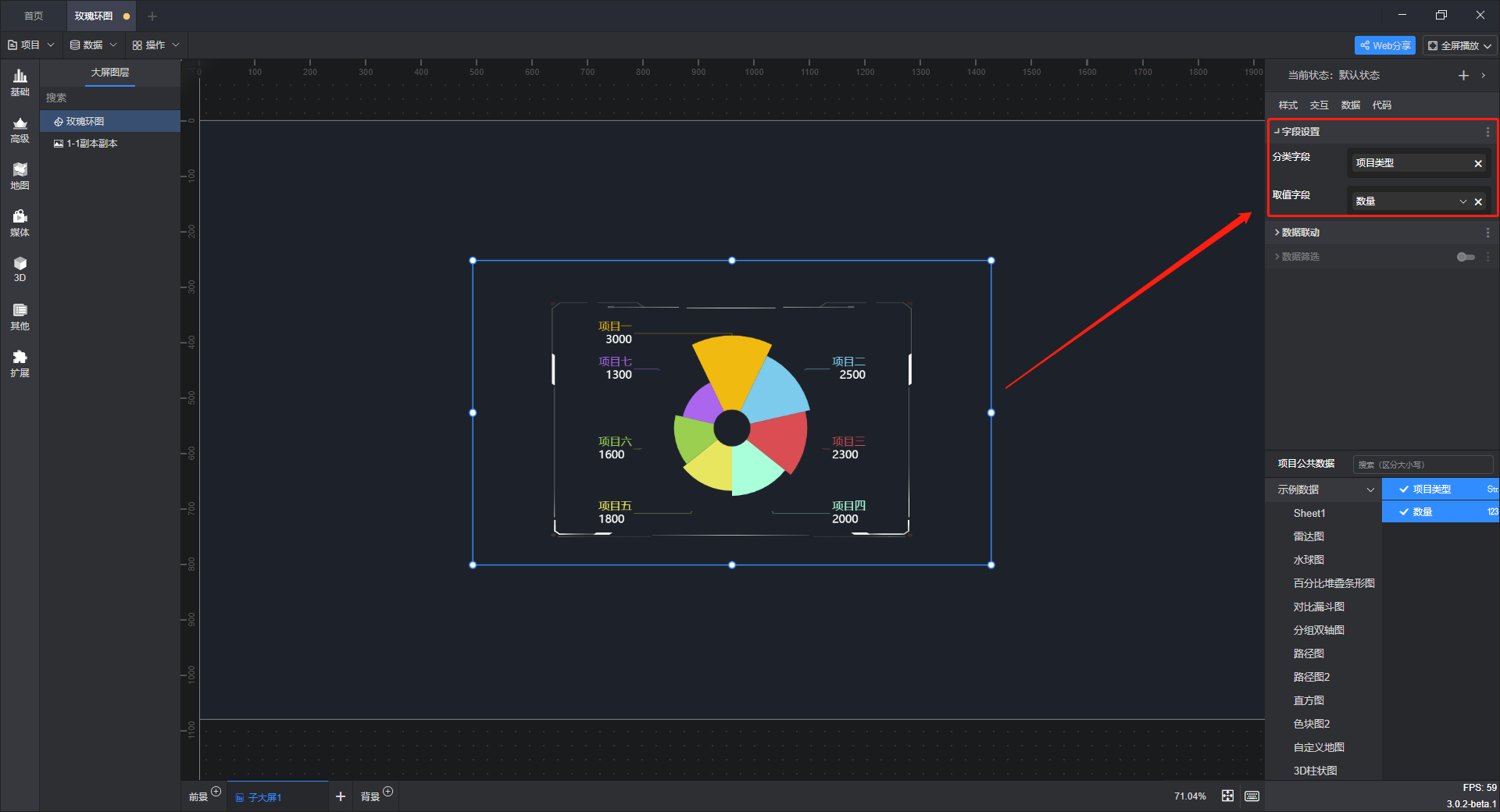Screen dimensions: 1500x812
Task: Click the 背景 add circle-plus icon
Action: pos(388,792)
